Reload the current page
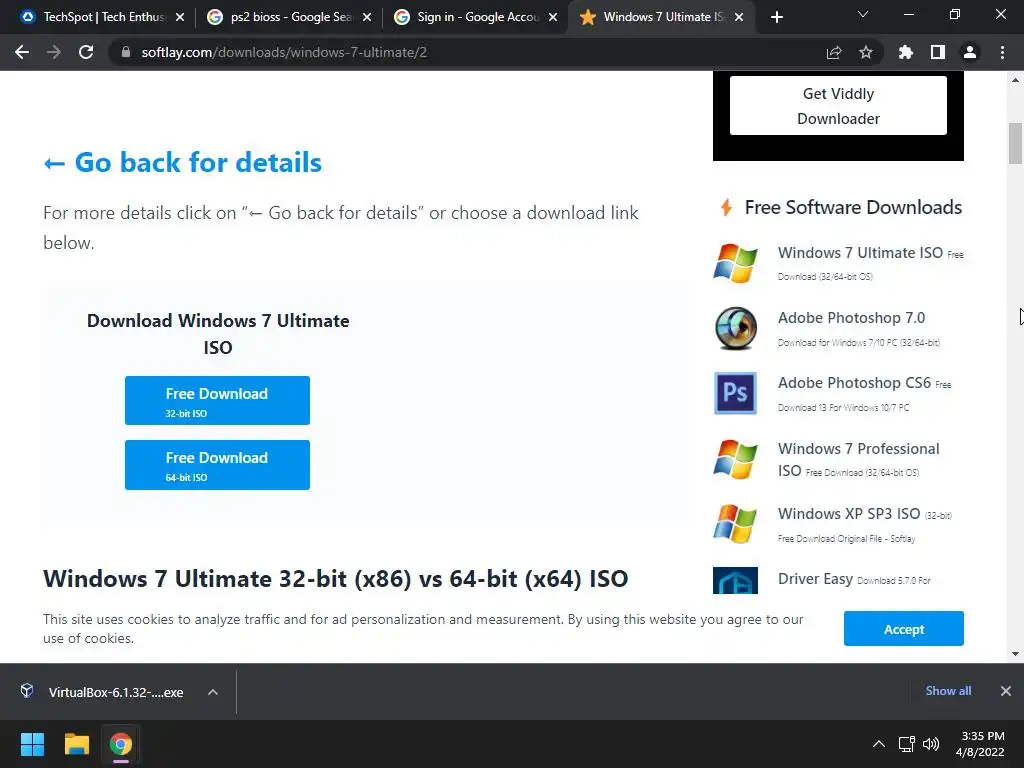Viewport: 1024px width, 768px height. click(86, 52)
